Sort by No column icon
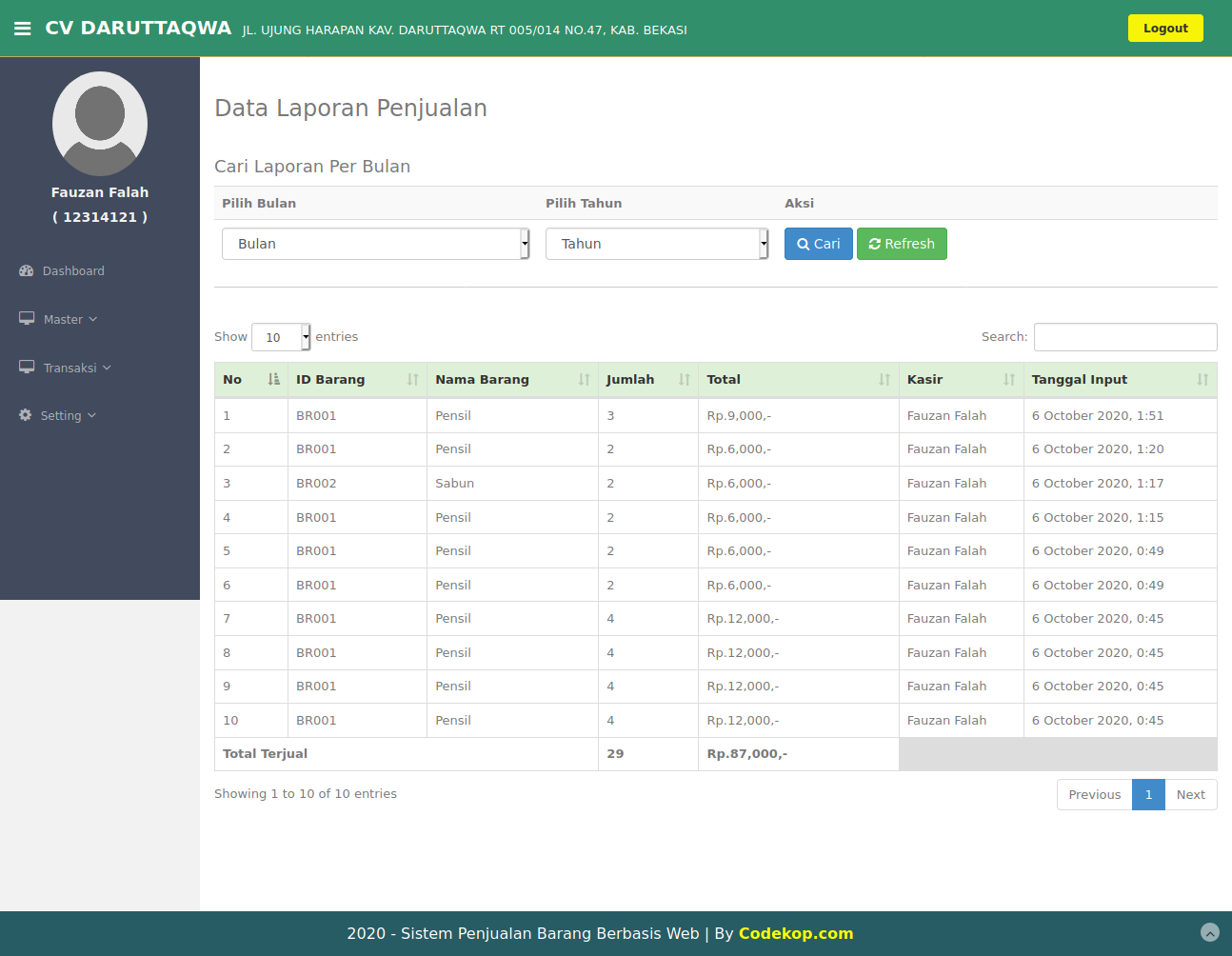1232x956 pixels. (274, 379)
